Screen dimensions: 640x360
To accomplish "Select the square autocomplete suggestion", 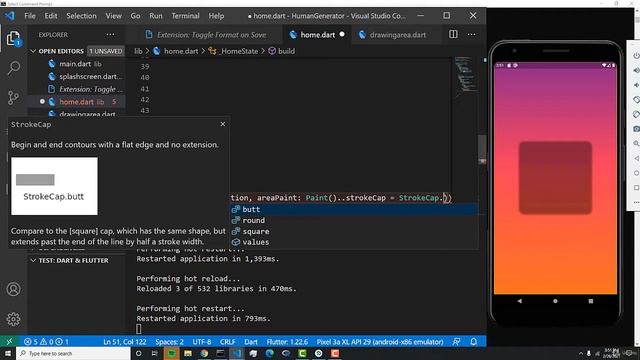I will pyautogui.click(x=354, y=231).
